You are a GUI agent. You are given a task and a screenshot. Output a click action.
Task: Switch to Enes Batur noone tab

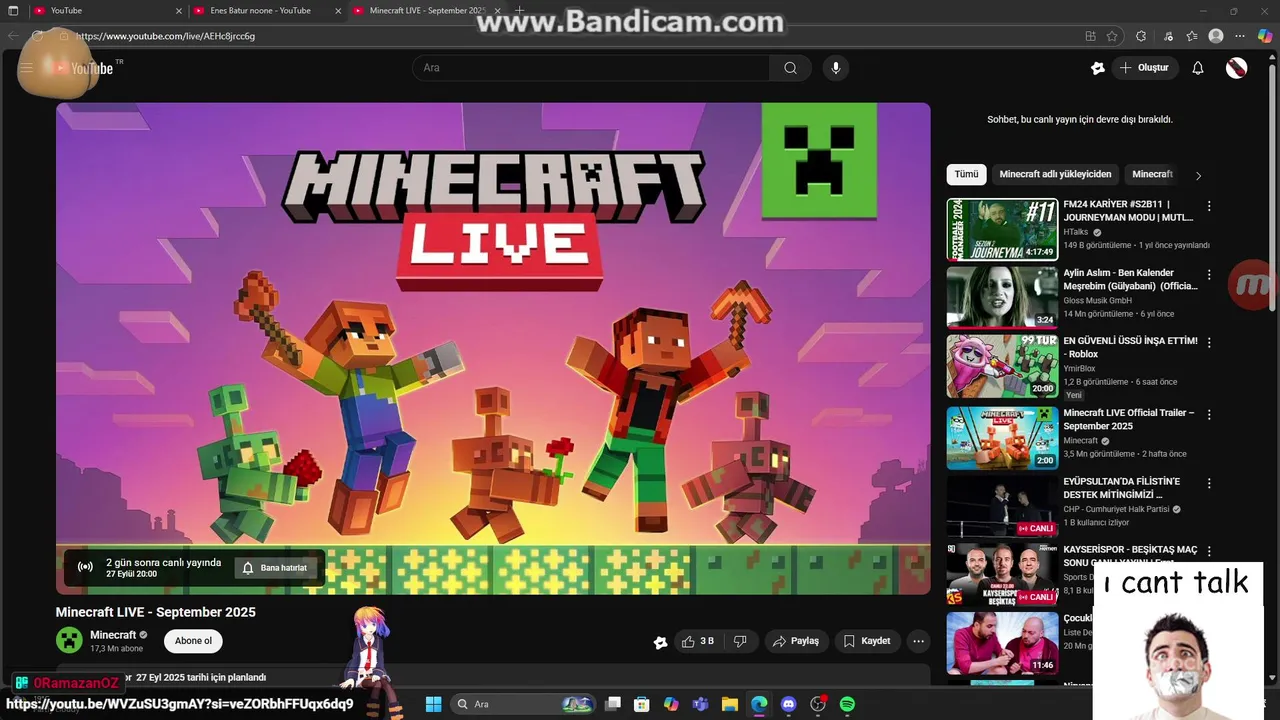point(268,11)
